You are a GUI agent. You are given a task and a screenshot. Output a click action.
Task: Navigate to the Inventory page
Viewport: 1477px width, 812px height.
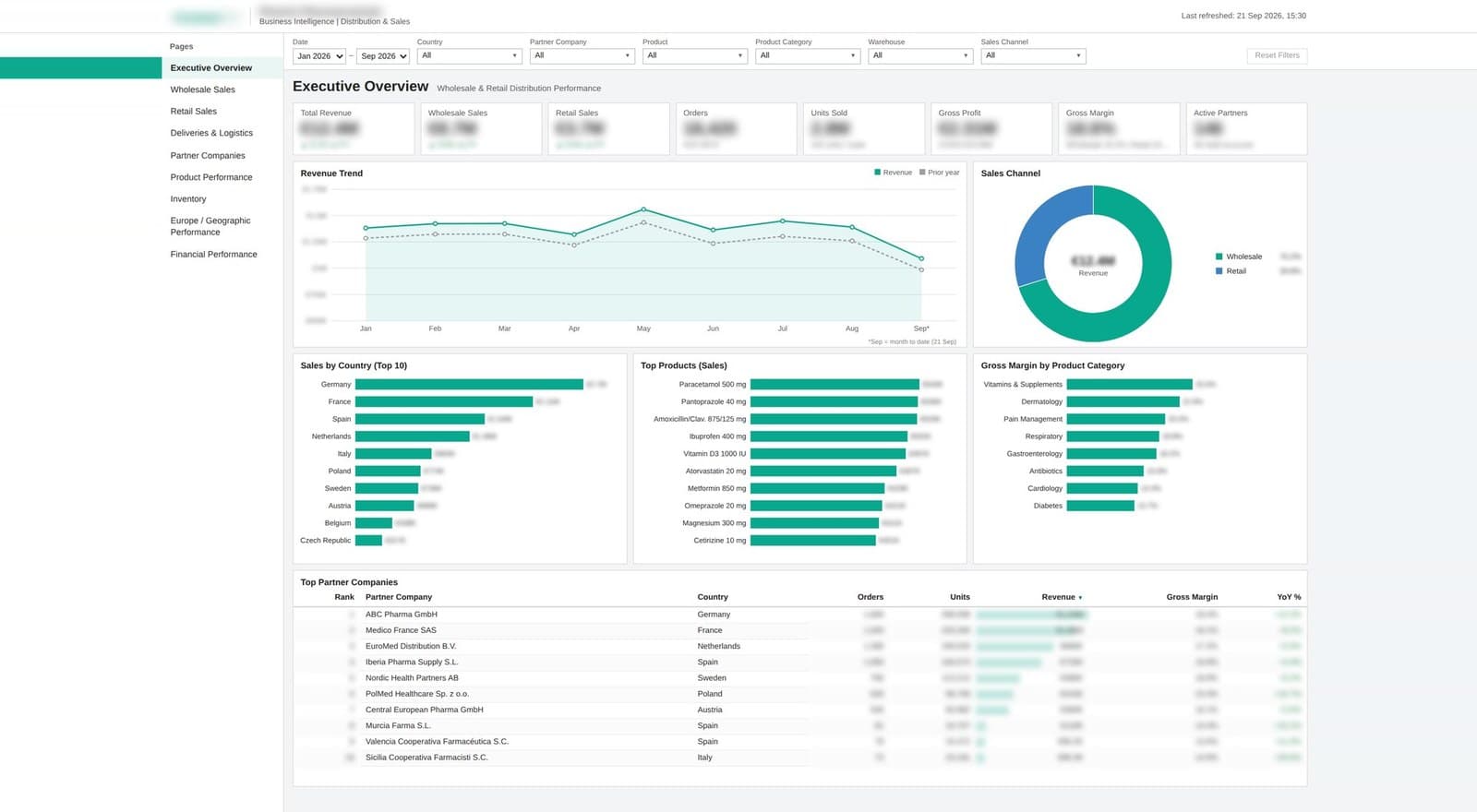point(188,199)
